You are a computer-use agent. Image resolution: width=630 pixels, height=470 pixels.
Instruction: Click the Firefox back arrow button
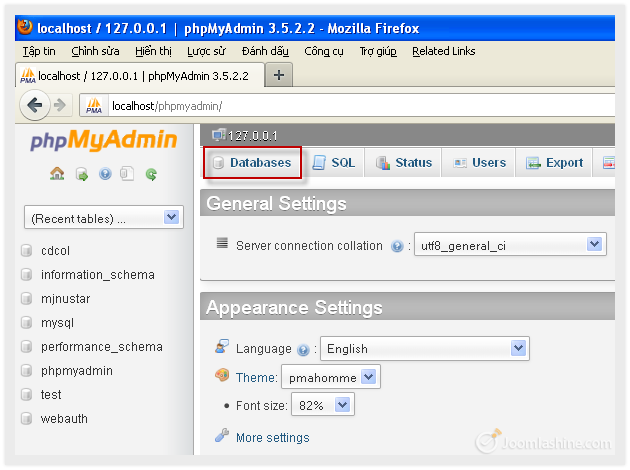(35, 105)
